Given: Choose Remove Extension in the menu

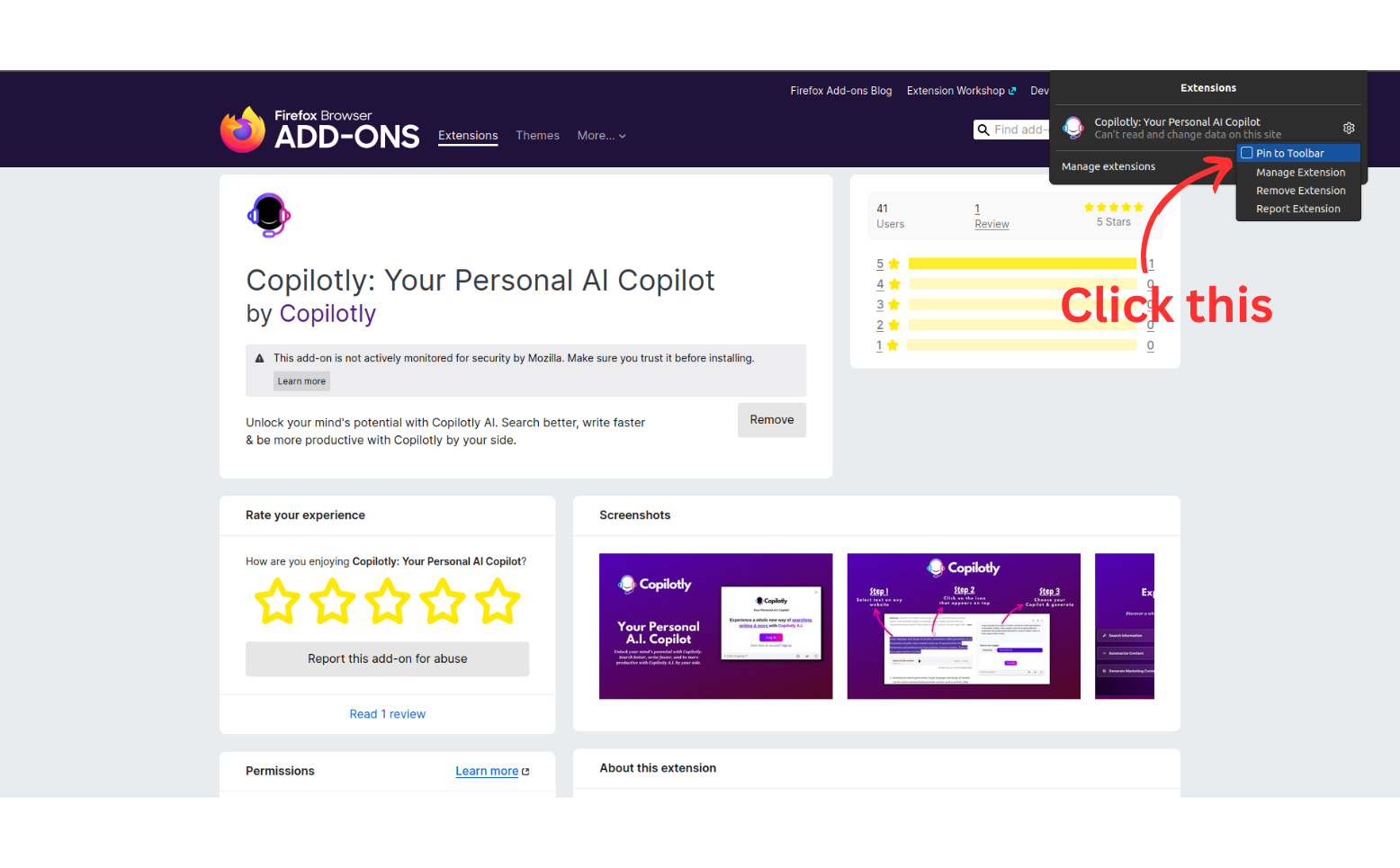Looking at the screenshot, I should (1300, 191).
